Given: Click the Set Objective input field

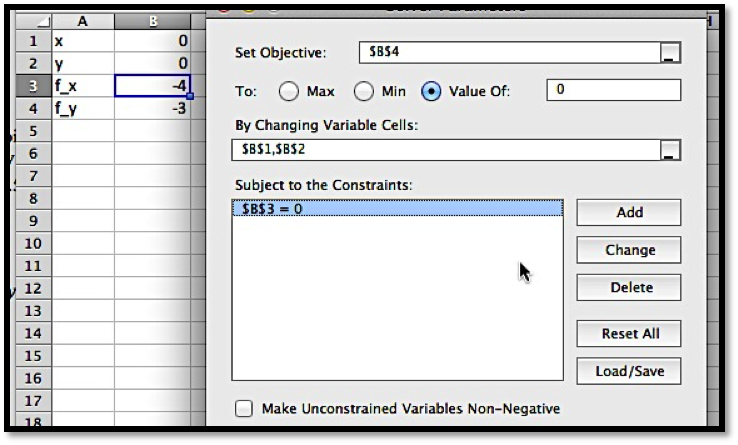Looking at the screenshot, I should tap(508, 53).
